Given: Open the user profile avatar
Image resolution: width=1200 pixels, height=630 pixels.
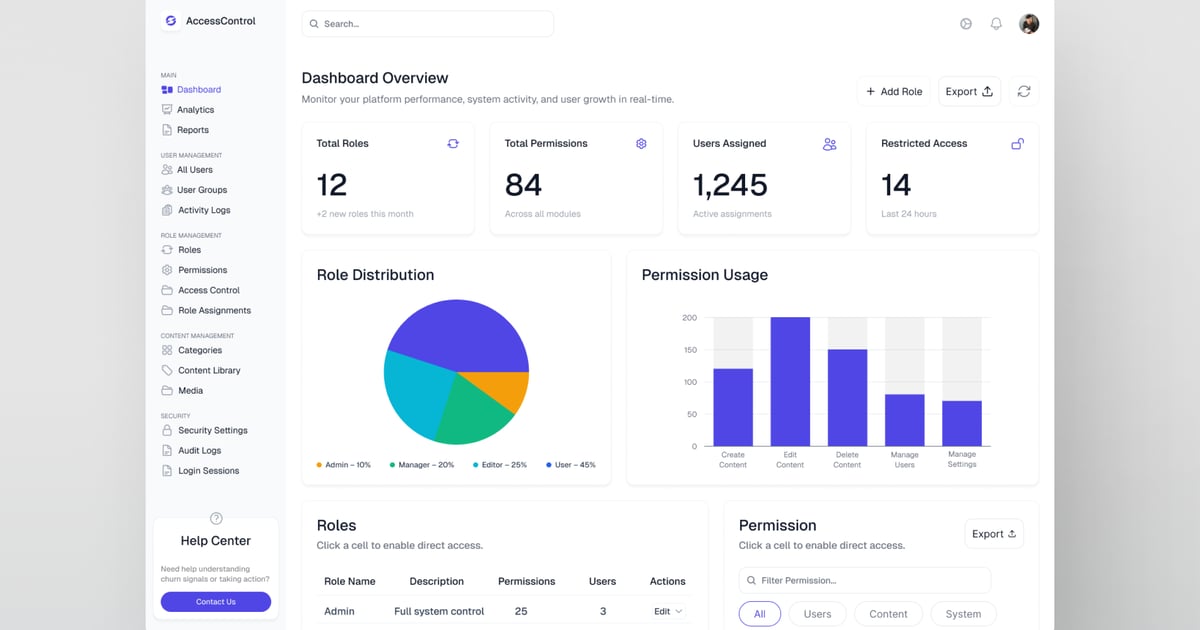Looking at the screenshot, I should [1029, 24].
